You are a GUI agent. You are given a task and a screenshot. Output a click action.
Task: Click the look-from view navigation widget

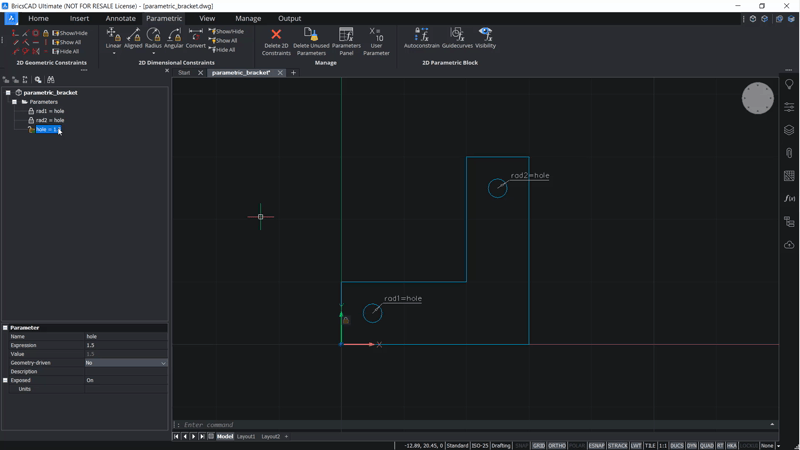[757, 98]
